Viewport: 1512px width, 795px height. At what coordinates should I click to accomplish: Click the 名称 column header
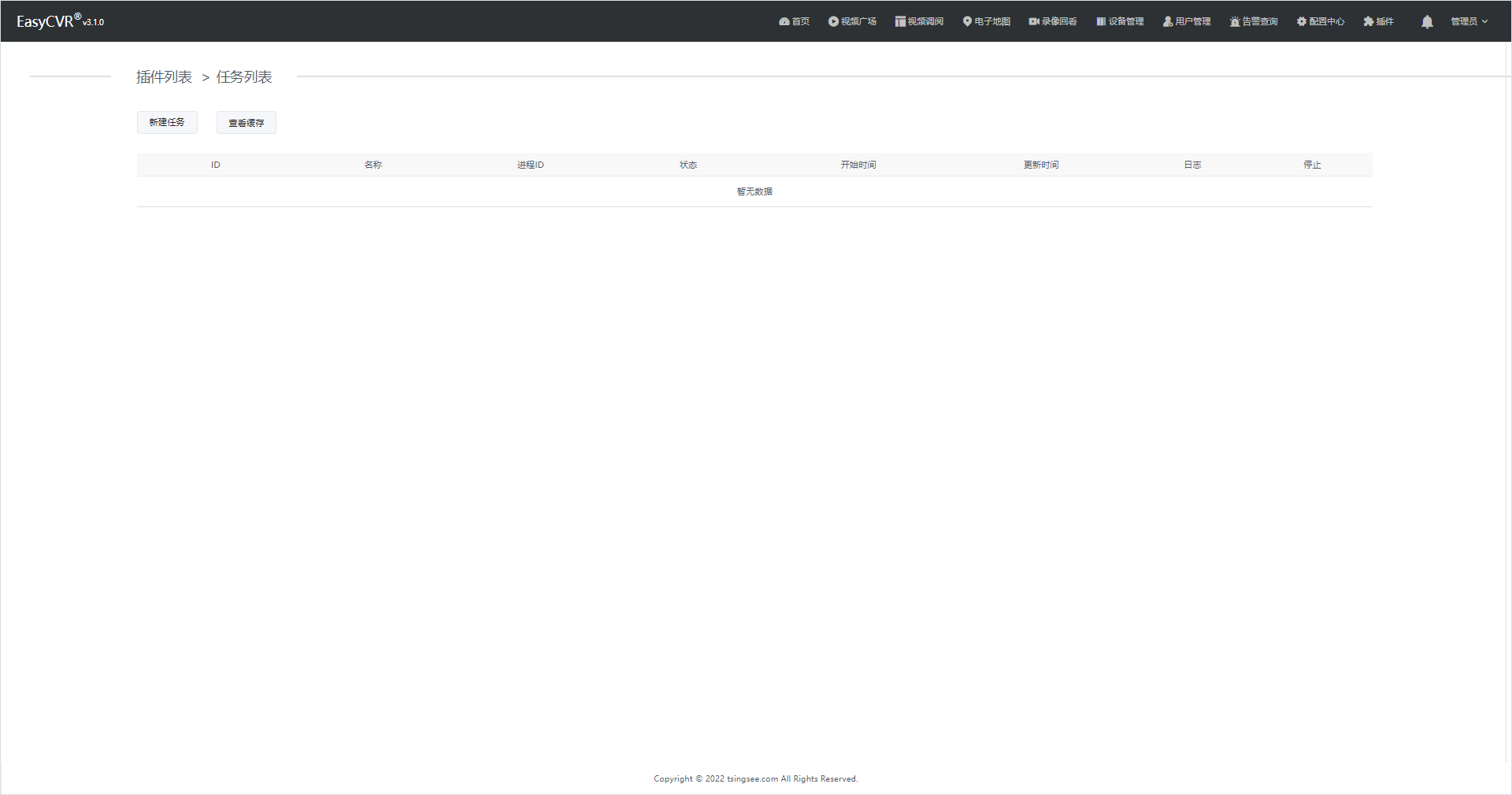click(x=373, y=165)
